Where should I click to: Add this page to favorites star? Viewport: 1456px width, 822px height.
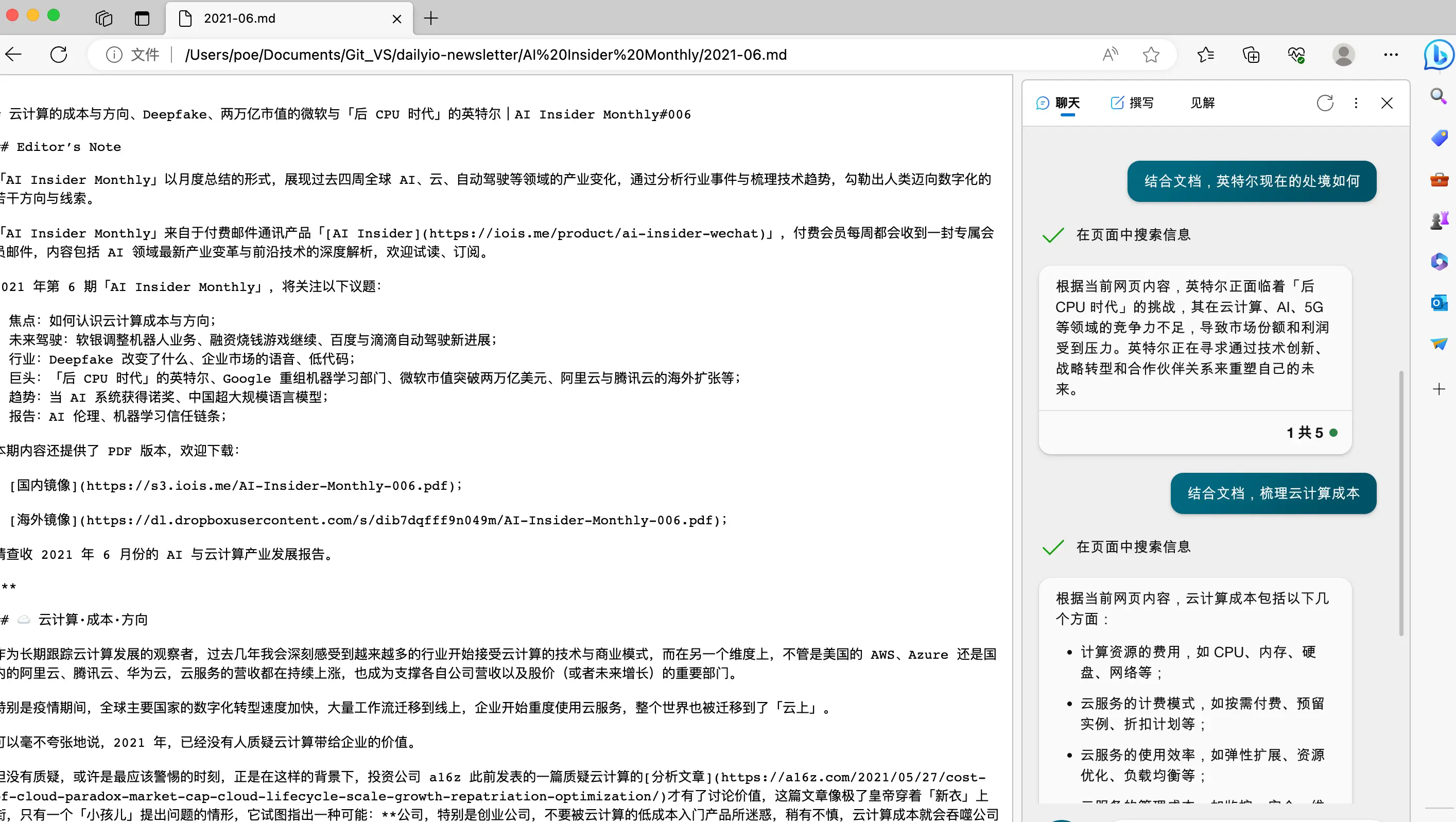[1151, 55]
